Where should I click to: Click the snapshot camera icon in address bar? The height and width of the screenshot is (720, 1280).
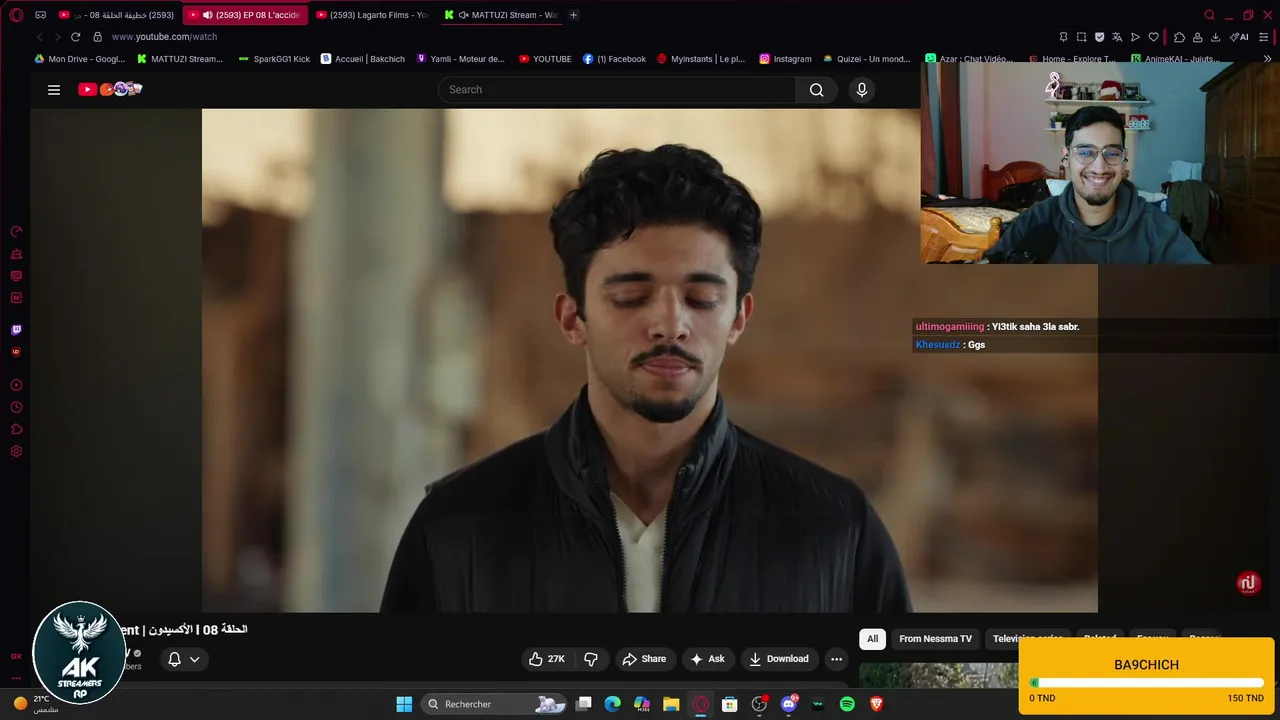coord(1081,37)
